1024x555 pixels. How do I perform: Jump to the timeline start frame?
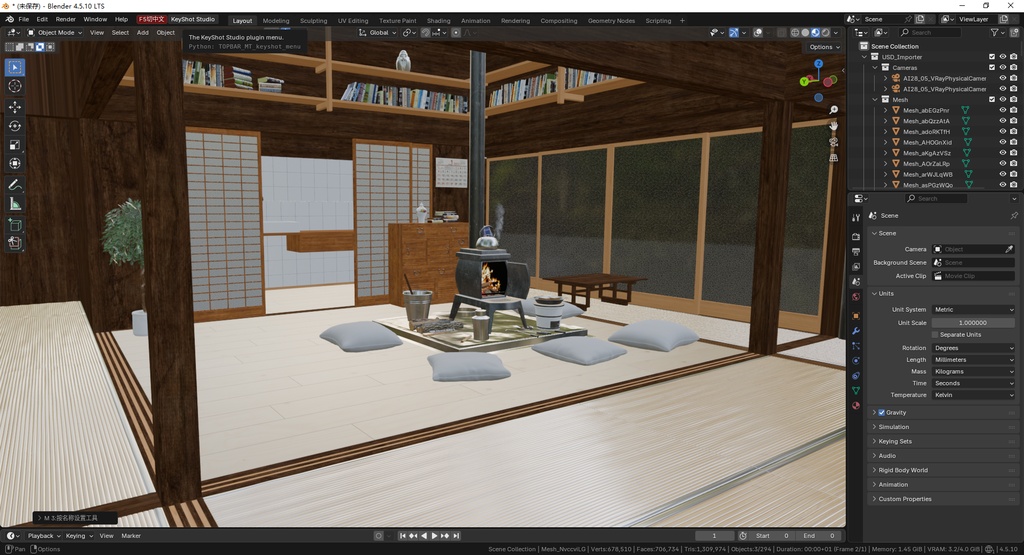402,536
